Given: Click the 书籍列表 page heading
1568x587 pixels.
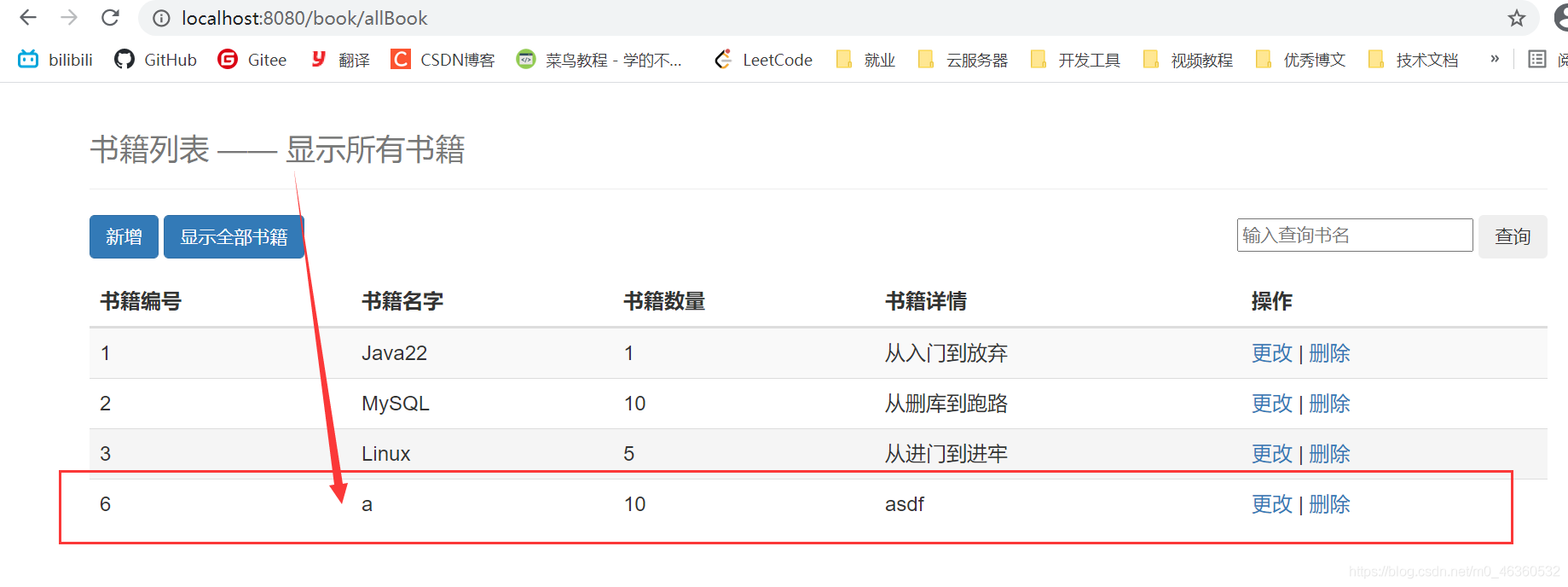Looking at the screenshot, I should 277,149.
